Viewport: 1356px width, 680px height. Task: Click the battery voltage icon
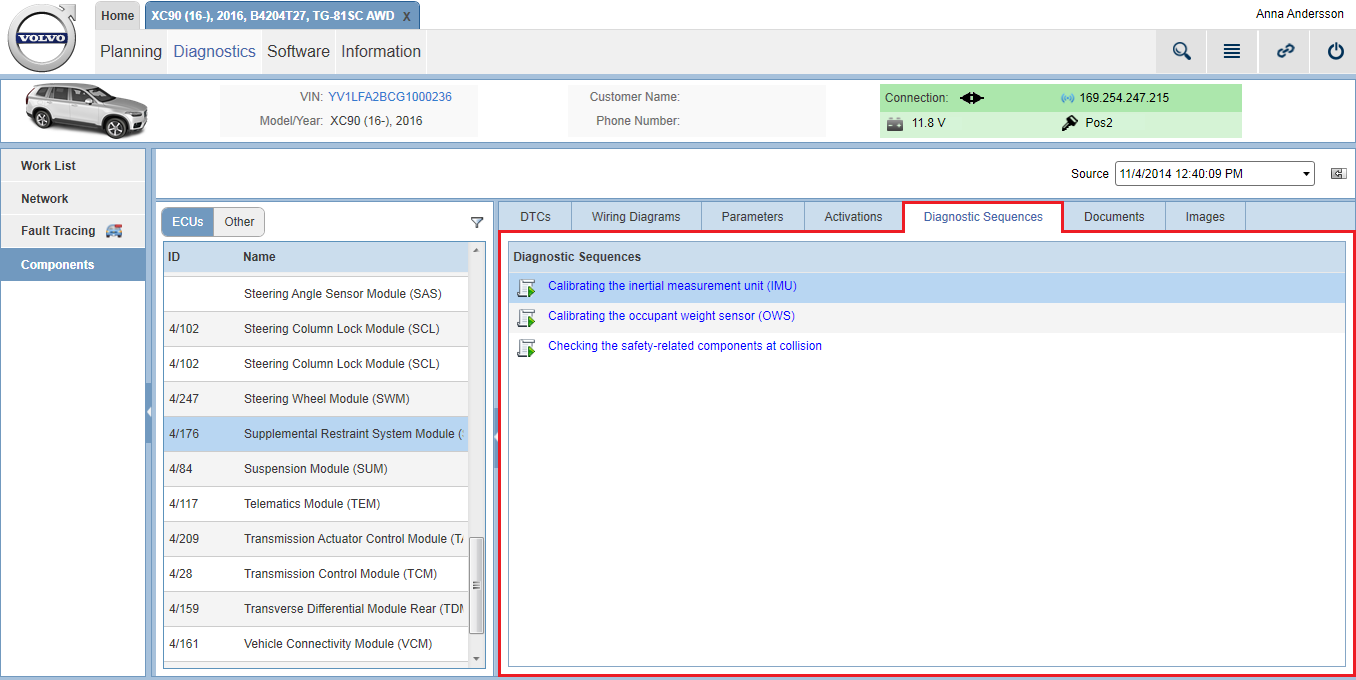click(895, 124)
